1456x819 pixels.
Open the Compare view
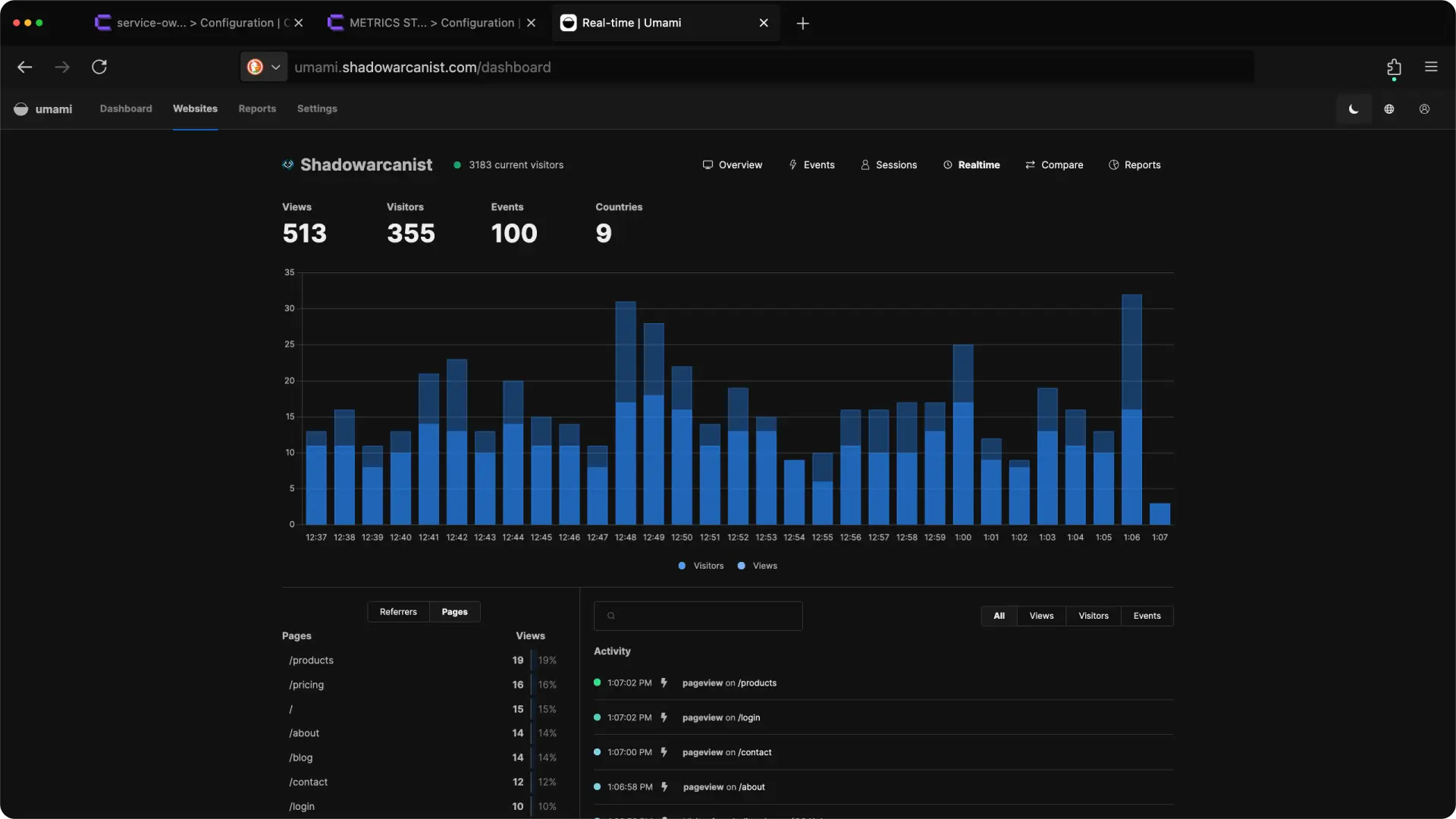point(1054,165)
